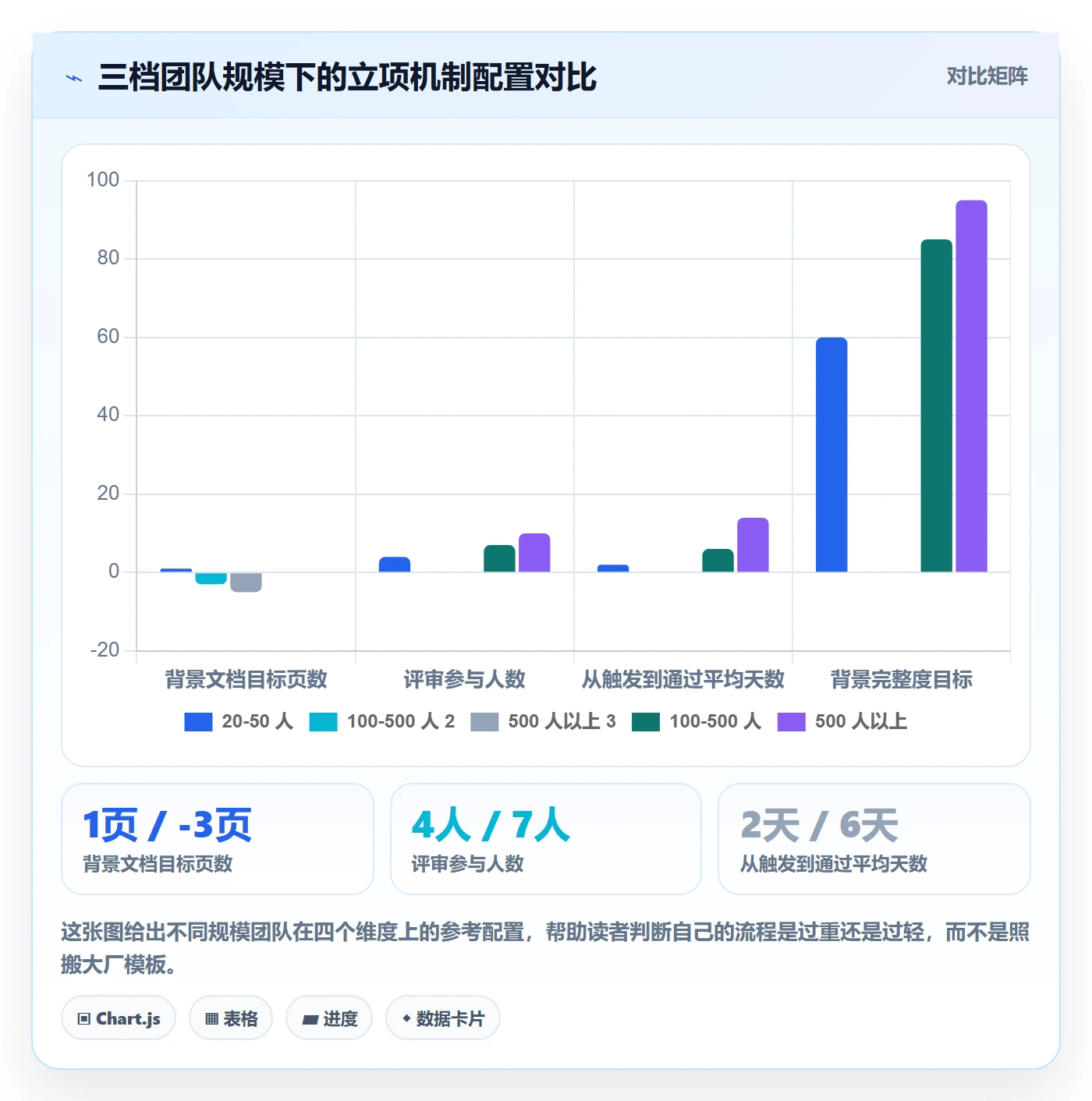The width and height of the screenshot is (1092, 1101).
Task: Click the stat value 1页 / -3页
Action: (167, 825)
